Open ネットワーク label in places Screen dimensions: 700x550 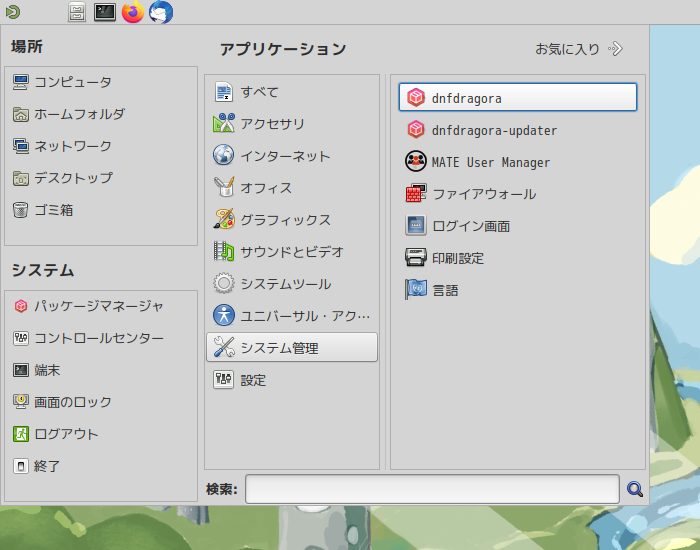tap(73, 146)
